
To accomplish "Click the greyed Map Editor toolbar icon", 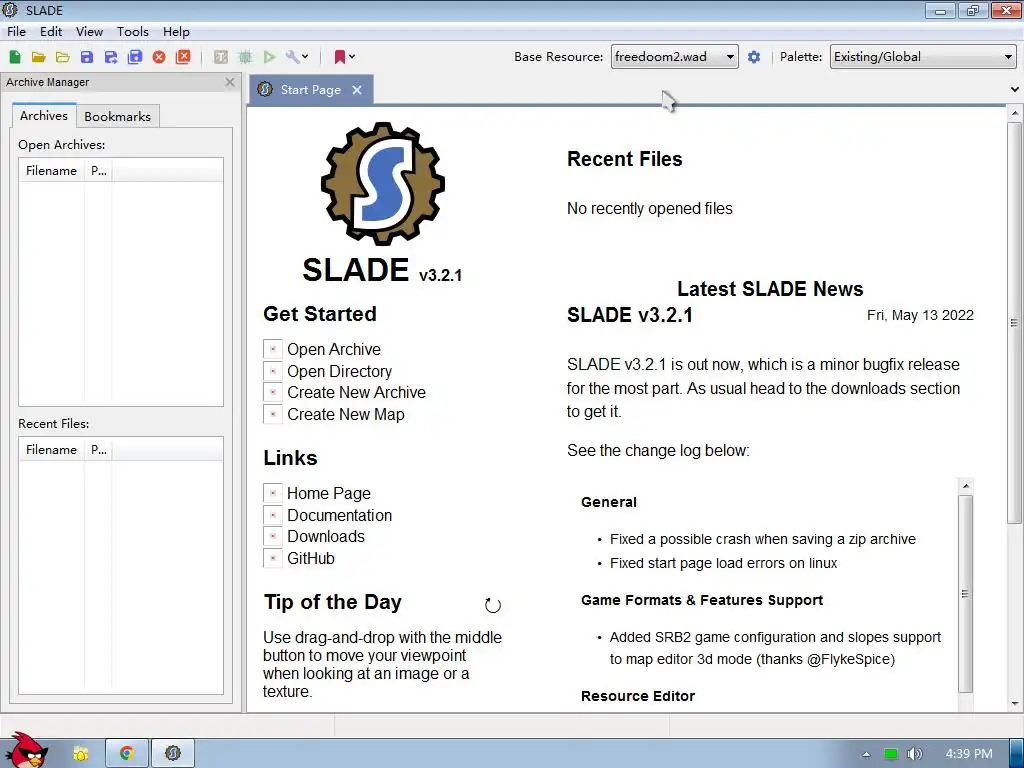I will click(x=245, y=57).
